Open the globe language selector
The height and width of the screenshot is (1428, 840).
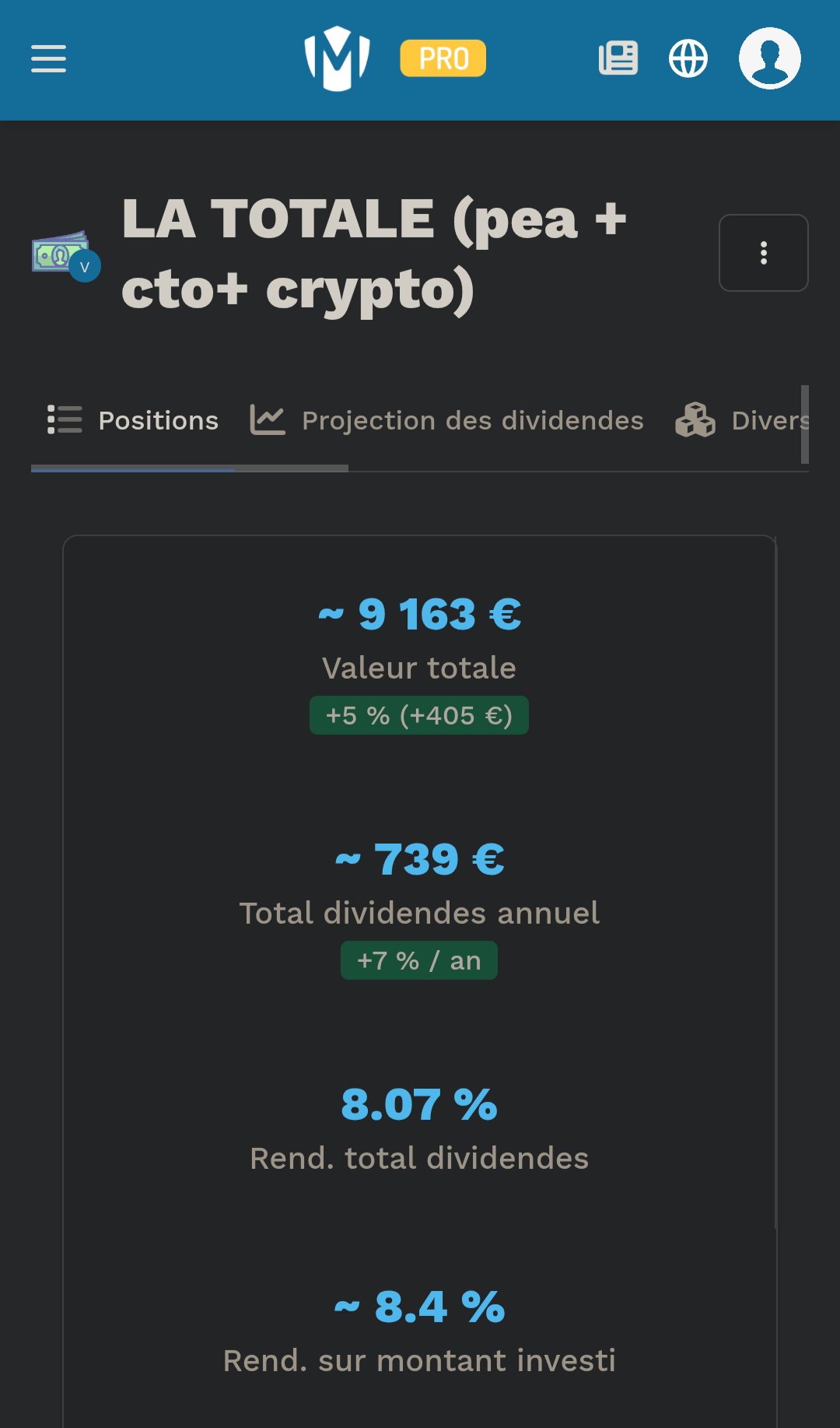pos(688,58)
